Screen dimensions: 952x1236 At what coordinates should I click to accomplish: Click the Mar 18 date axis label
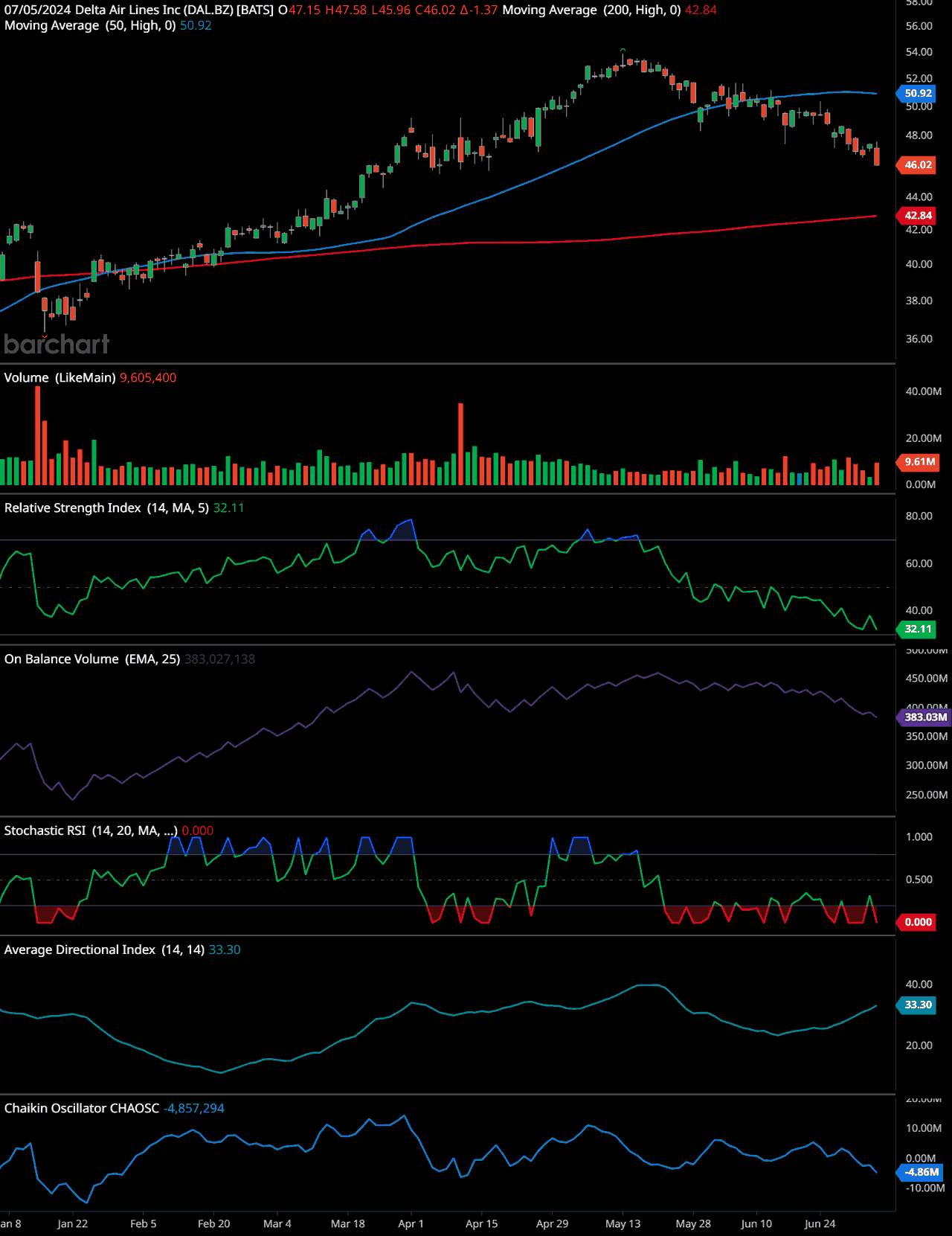point(348,1224)
